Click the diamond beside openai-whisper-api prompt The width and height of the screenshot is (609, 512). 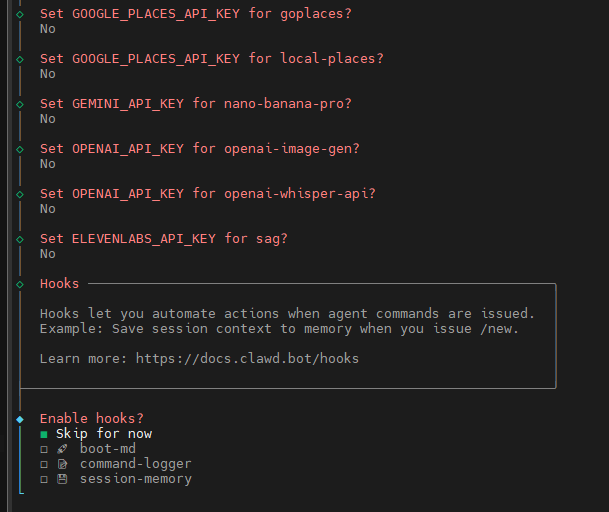pos(20,194)
